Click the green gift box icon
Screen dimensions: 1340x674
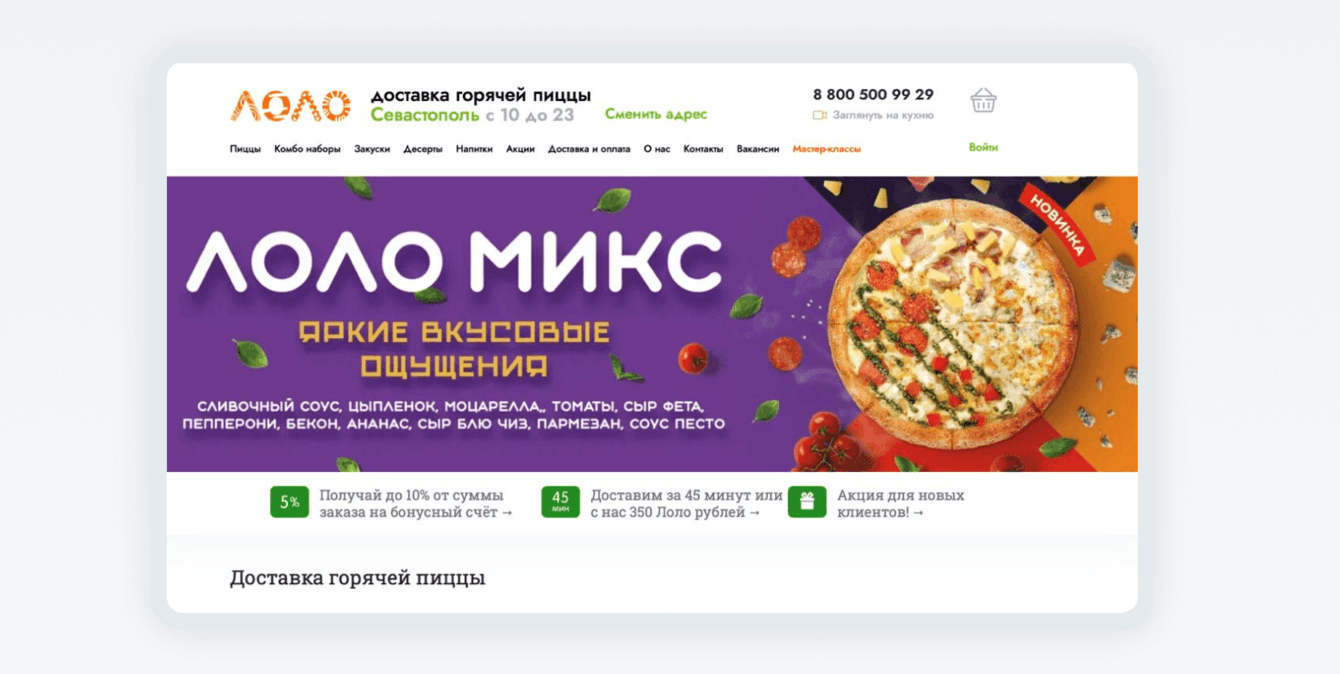click(807, 502)
